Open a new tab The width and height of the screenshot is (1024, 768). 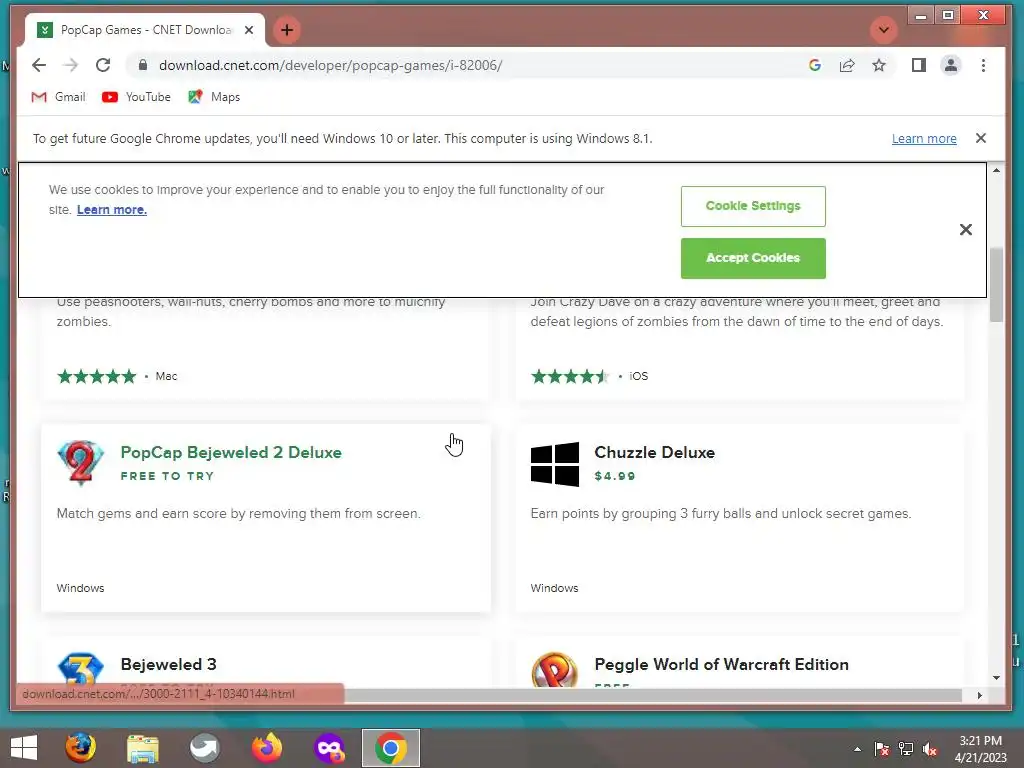tap(287, 30)
